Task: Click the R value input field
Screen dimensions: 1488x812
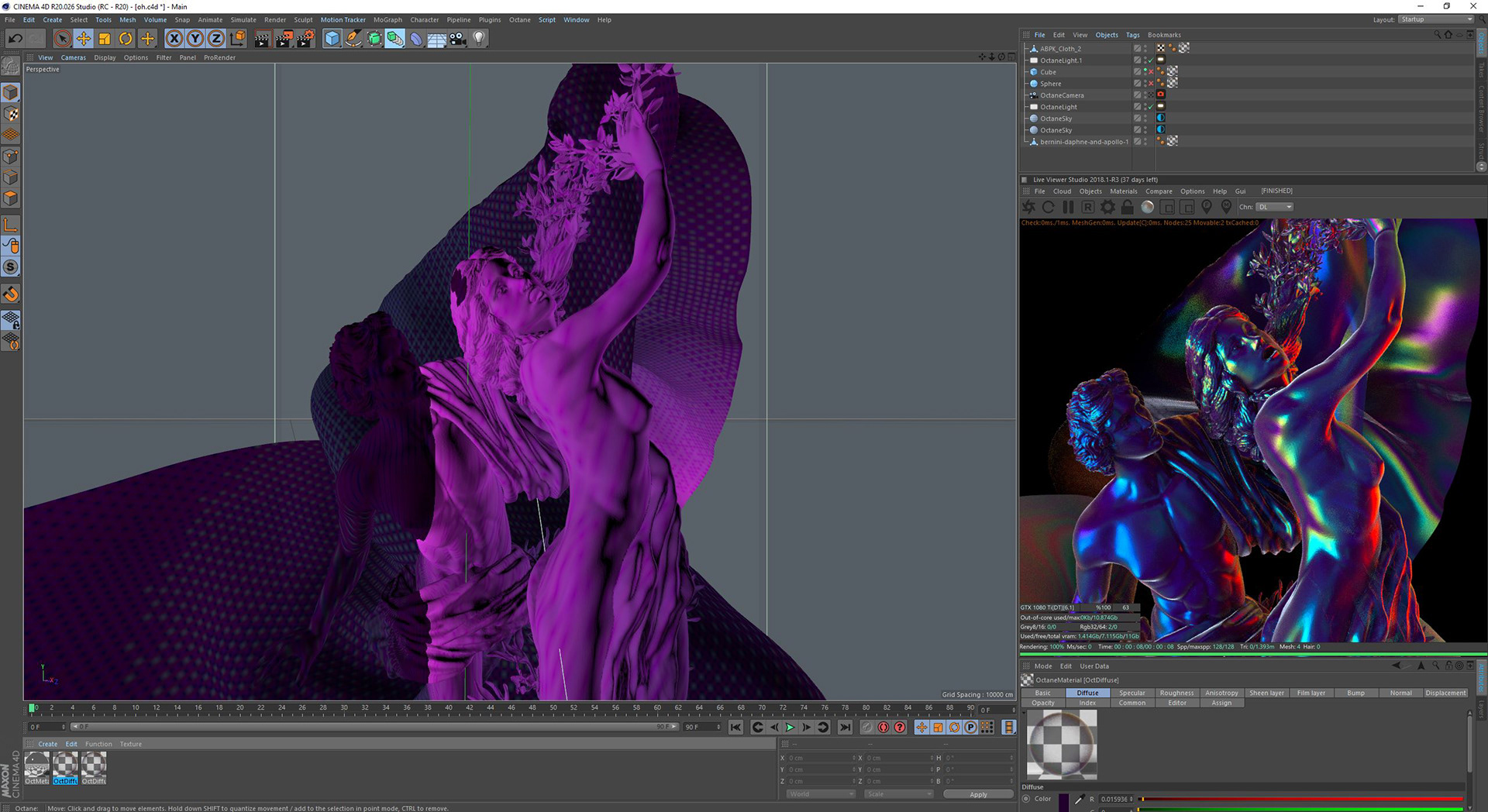Action: (1115, 799)
